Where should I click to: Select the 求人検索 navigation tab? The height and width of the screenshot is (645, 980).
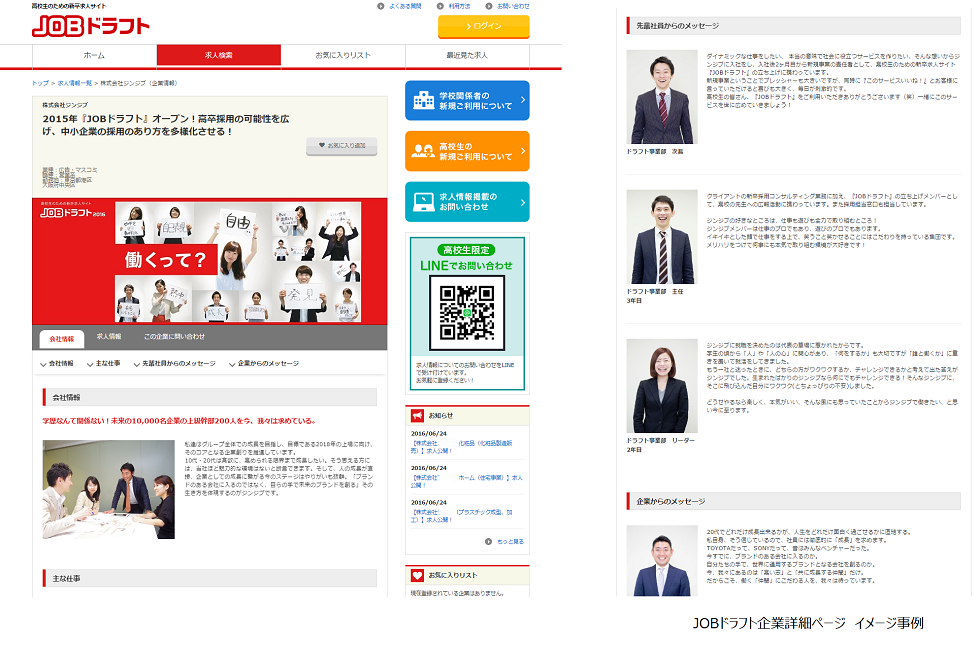[x=219, y=55]
